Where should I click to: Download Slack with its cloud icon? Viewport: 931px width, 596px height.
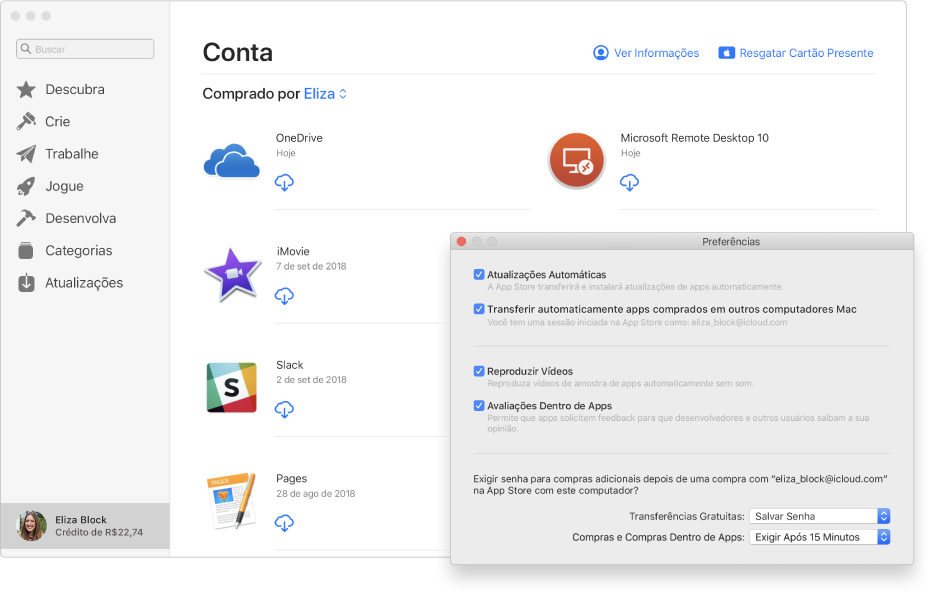[x=284, y=409]
